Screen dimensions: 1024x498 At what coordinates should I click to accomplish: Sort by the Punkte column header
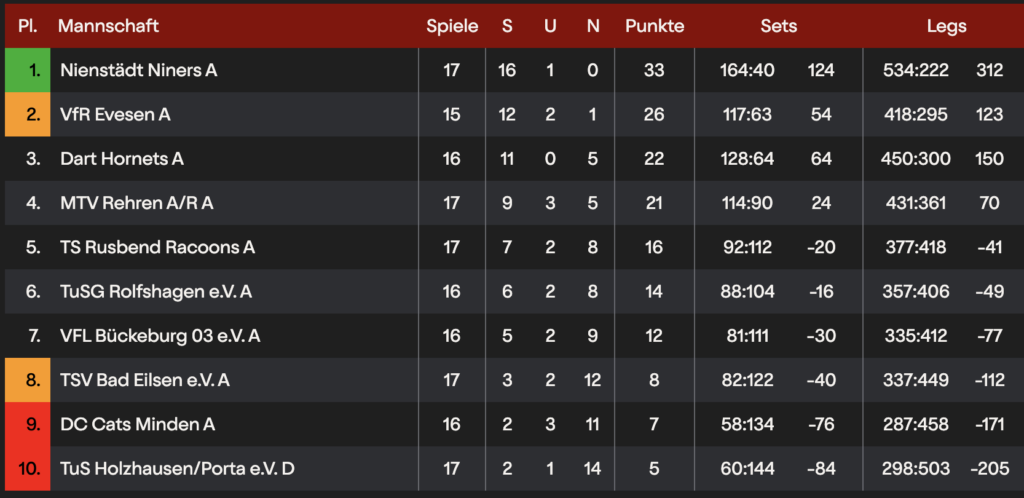[x=654, y=26]
